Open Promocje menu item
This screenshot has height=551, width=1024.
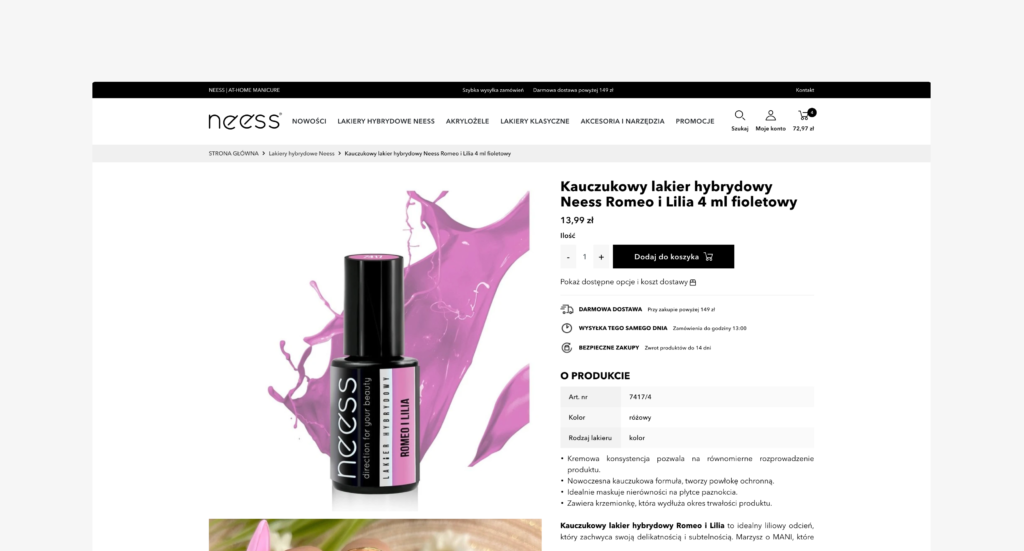point(695,121)
